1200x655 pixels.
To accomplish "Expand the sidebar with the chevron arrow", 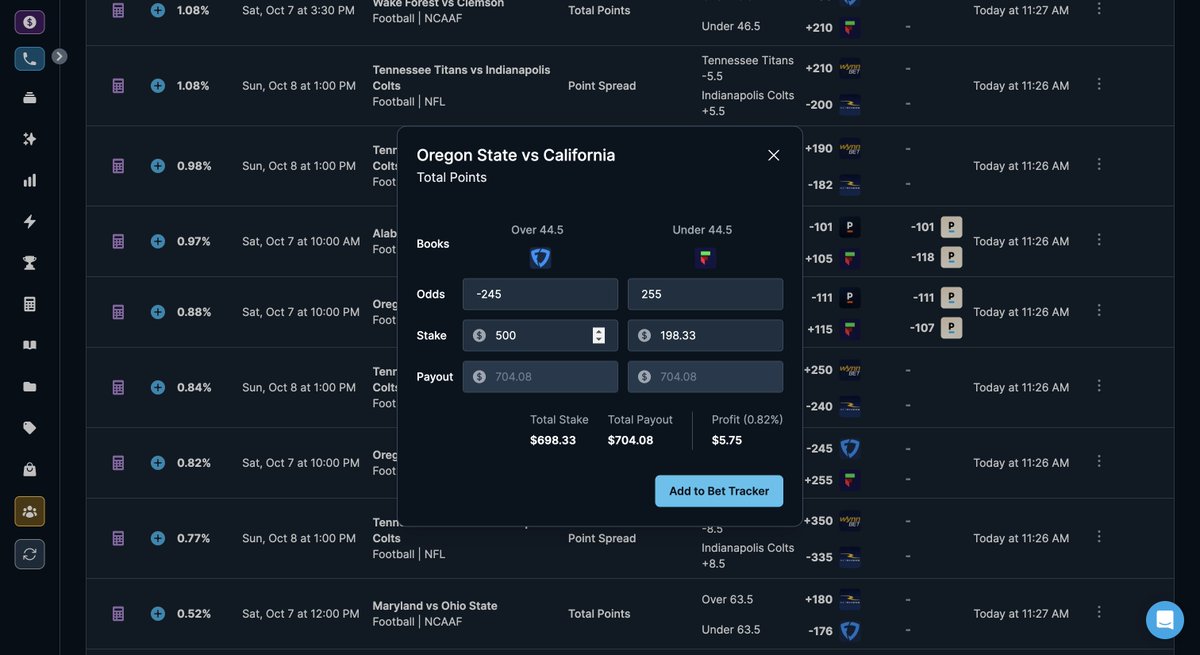I will [x=60, y=57].
